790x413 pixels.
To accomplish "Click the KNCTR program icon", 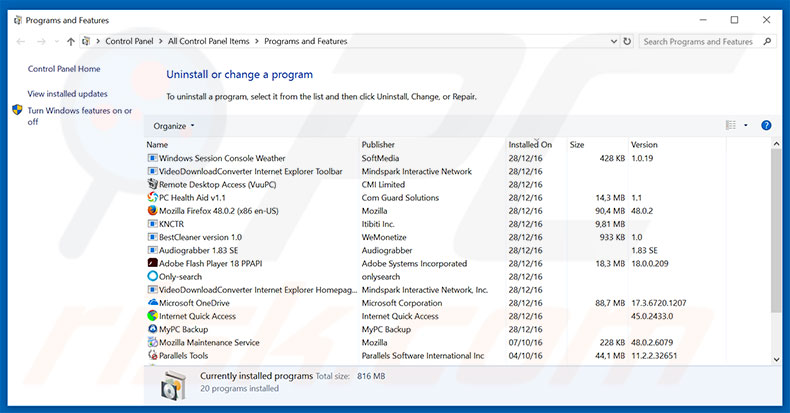I will point(152,224).
